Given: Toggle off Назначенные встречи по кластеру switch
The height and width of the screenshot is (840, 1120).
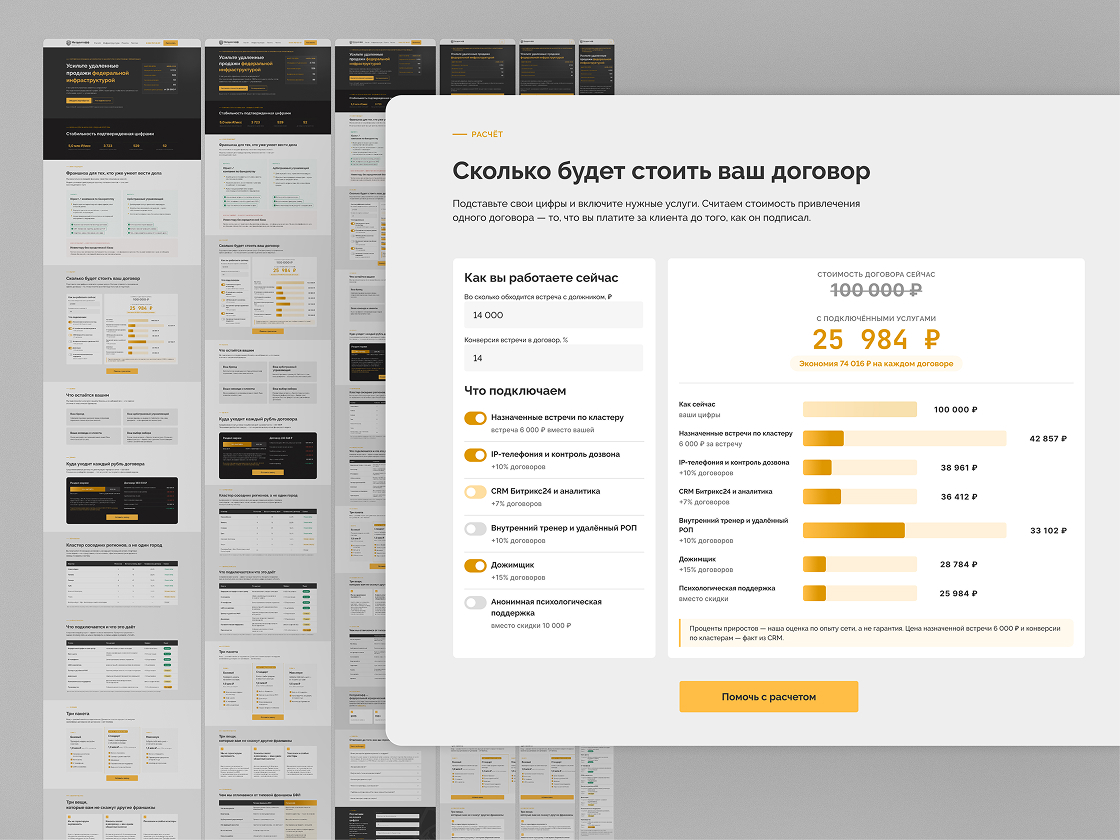Looking at the screenshot, I should pos(475,419).
